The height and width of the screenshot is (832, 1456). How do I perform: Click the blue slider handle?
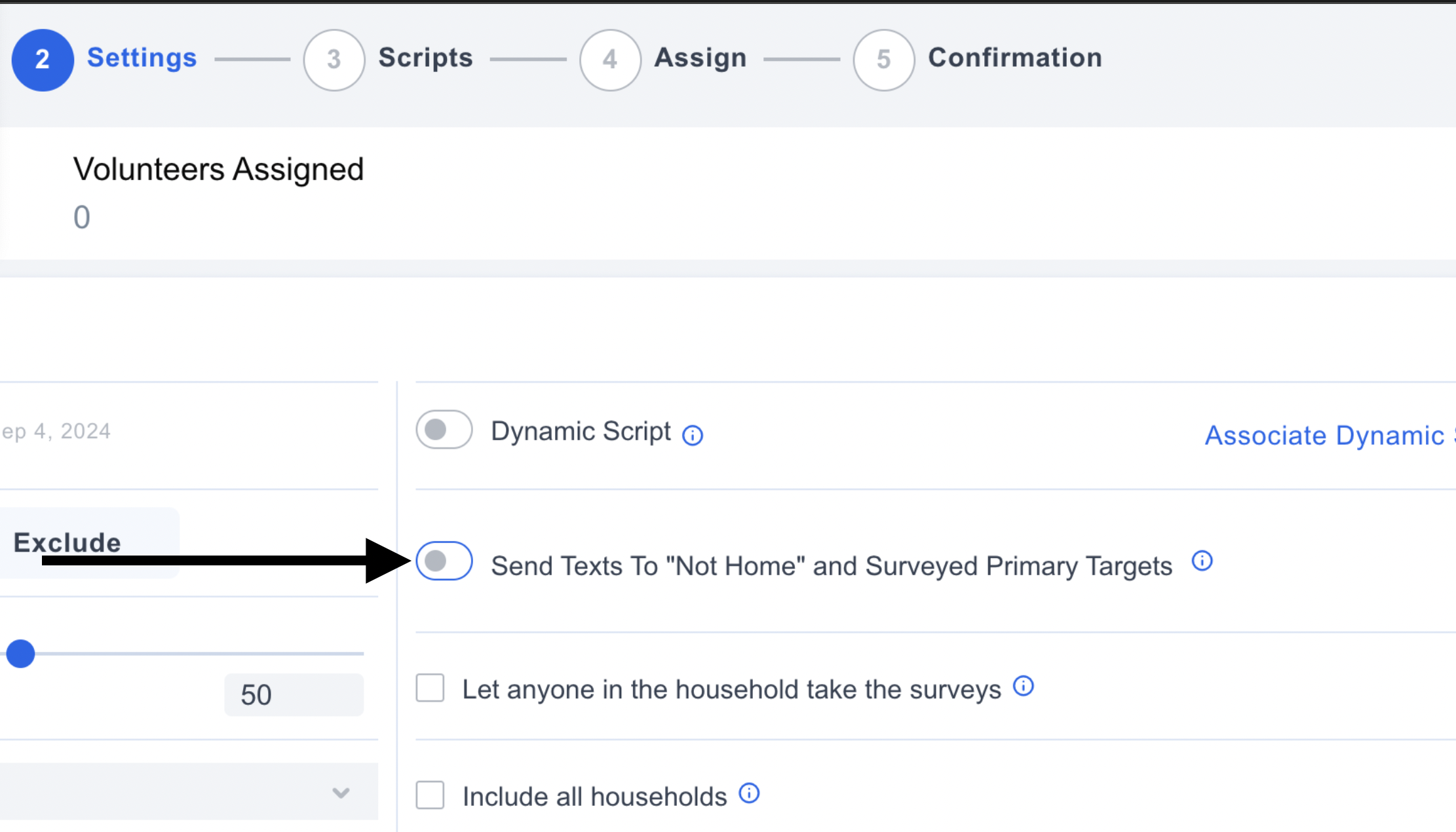pos(20,654)
